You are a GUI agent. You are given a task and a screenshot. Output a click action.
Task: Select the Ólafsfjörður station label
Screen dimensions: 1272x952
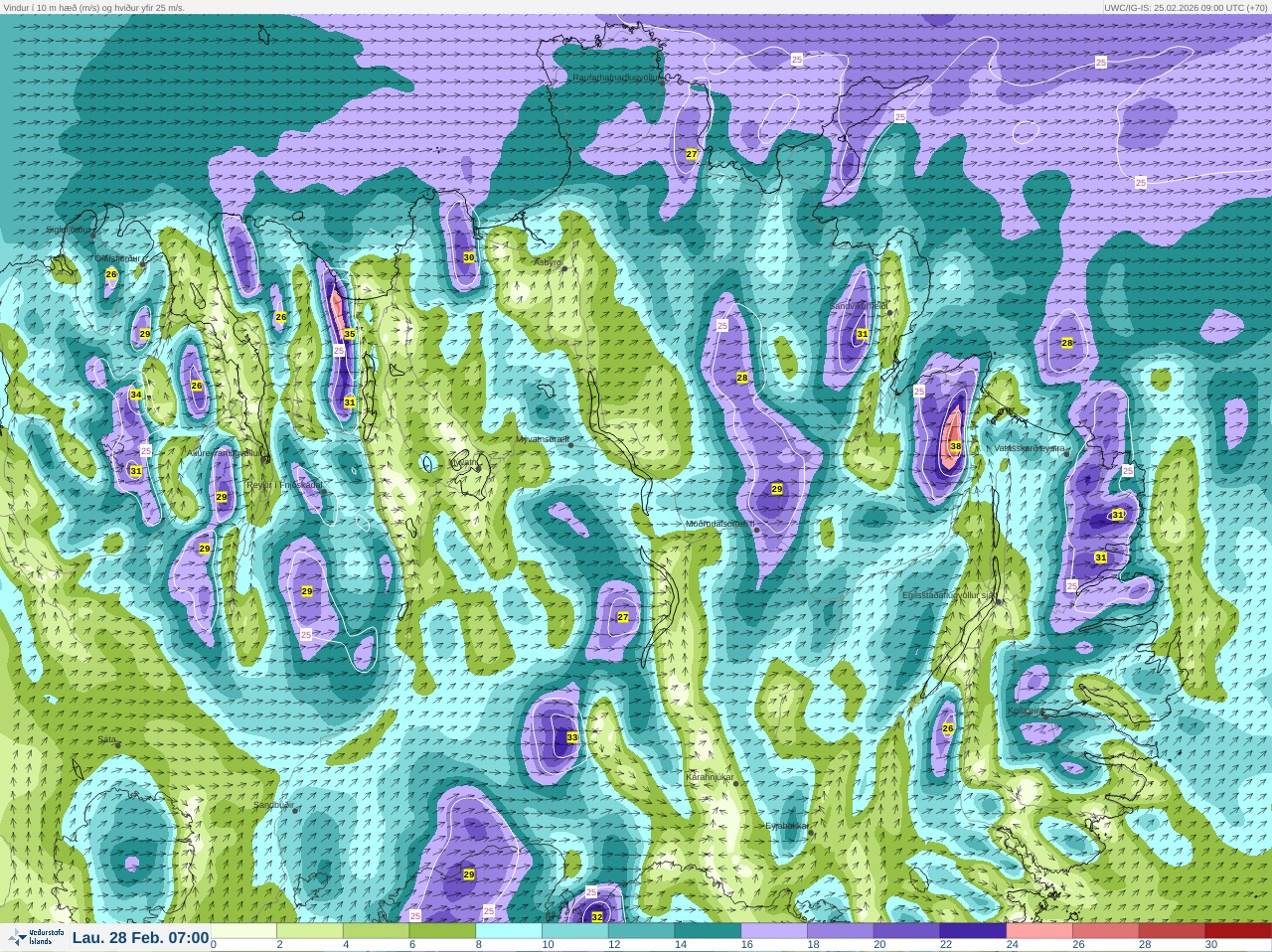[116, 258]
